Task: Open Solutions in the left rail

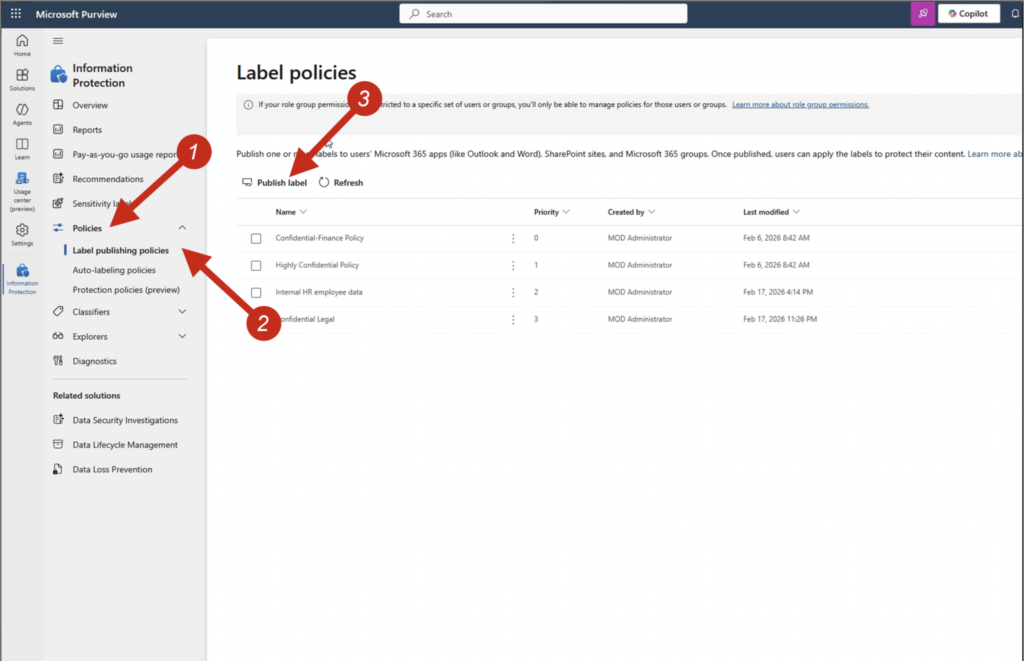Action: (22, 80)
